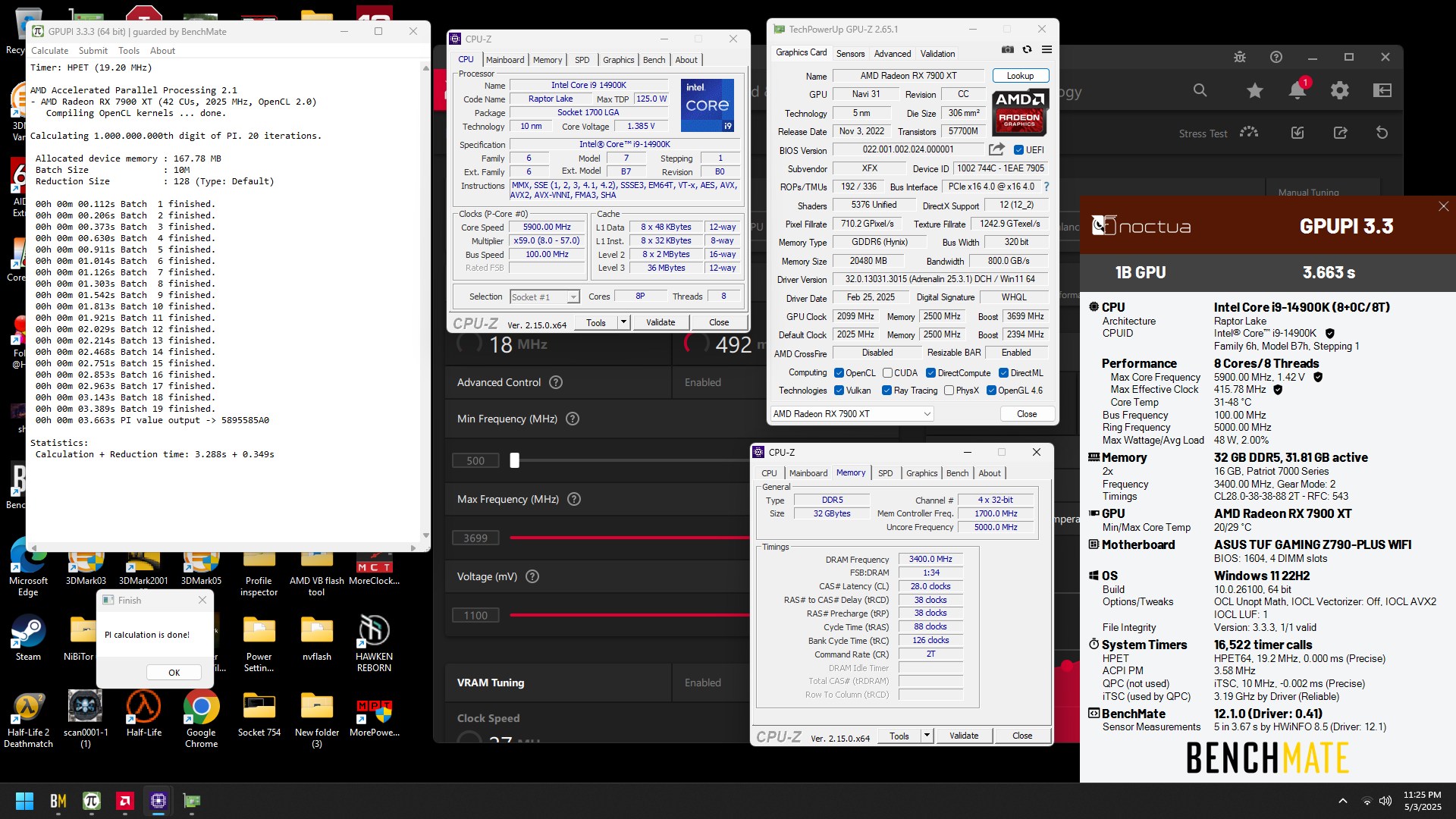
Task: Click Tools button in top CPU-Z window
Action: (x=596, y=322)
